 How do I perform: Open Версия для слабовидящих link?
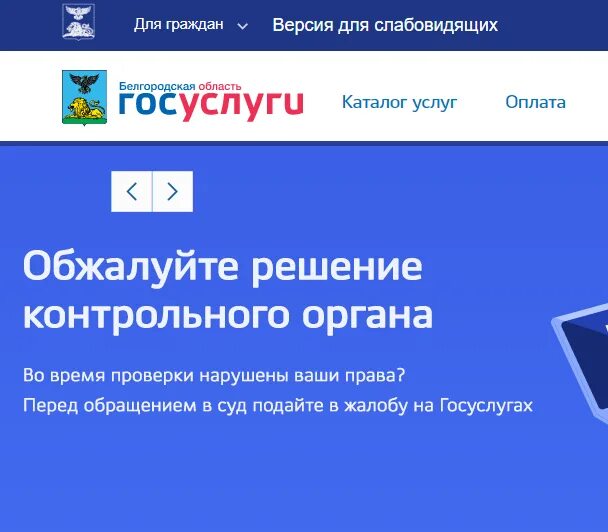[385, 25]
